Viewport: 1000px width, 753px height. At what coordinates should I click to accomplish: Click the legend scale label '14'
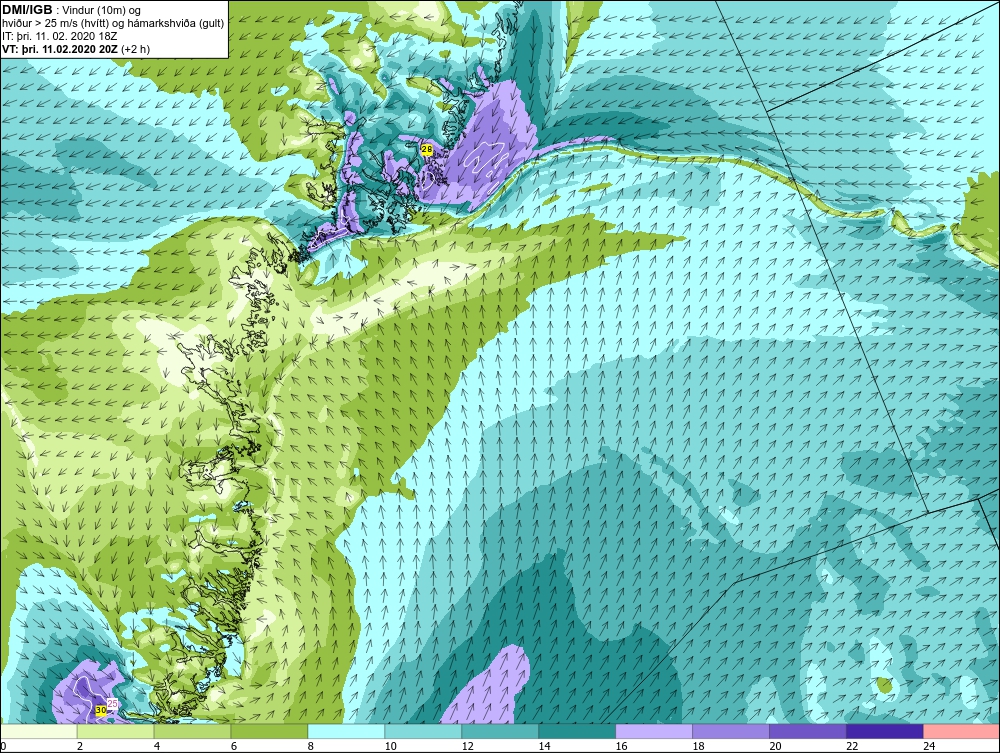(544, 746)
